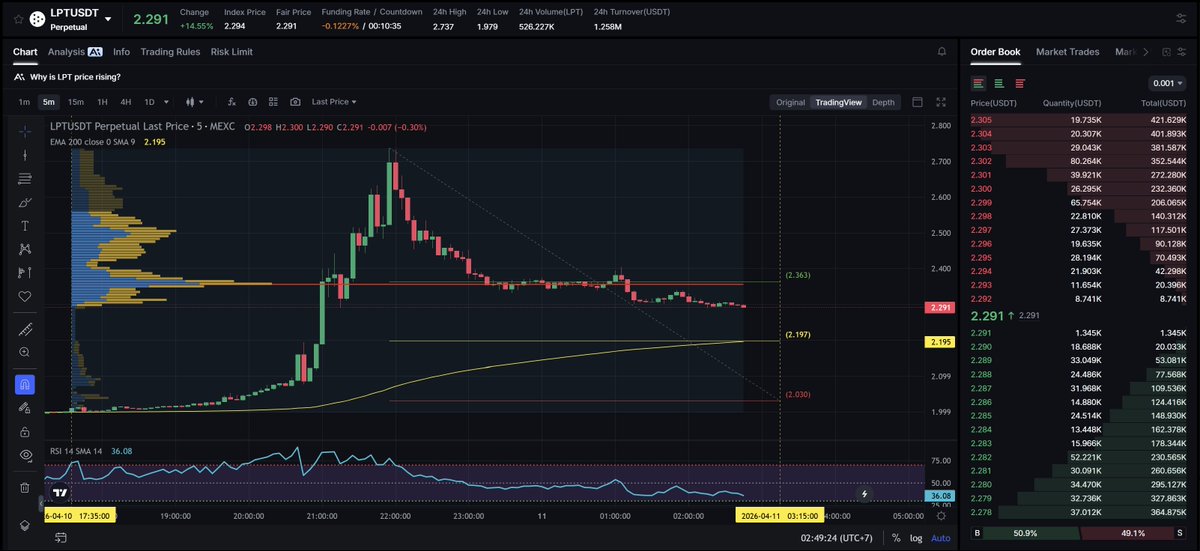Open the candlestick chart type dropdown
The width and height of the screenshot is (1200, 551).
coord(195,102)
